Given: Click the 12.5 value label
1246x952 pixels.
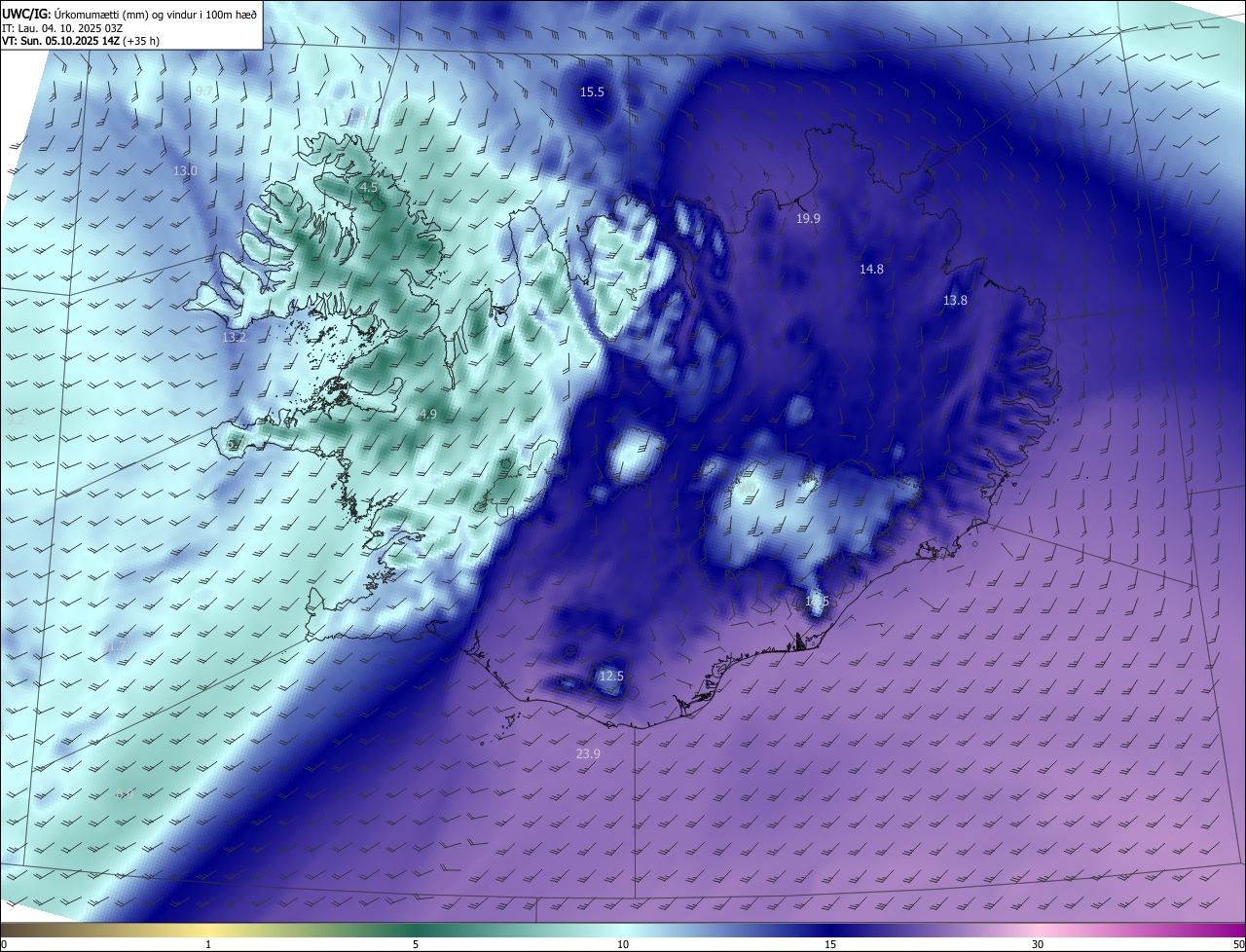Looking at the screenshot, I should click(611, 676).
